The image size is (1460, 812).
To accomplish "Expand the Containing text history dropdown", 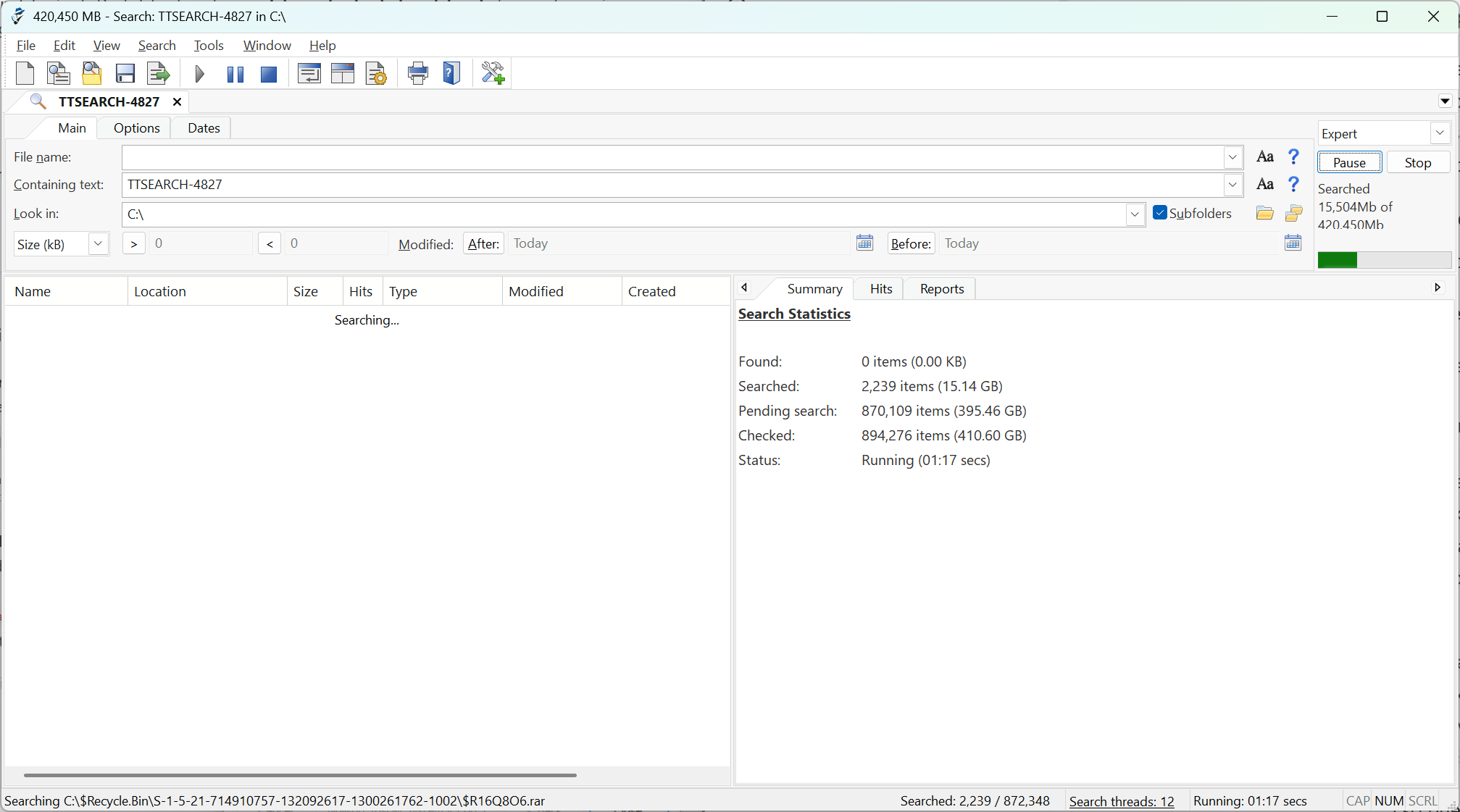I will (x=1232, y=185).
